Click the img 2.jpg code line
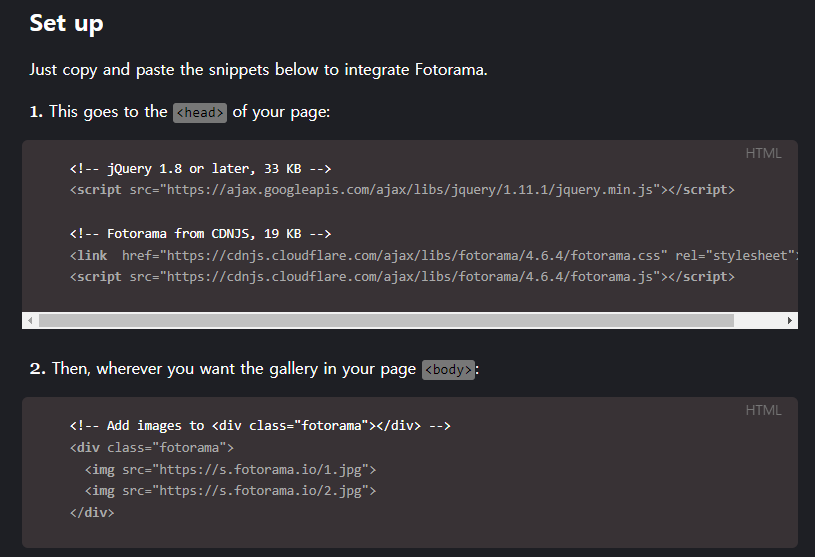Viewport: 815px width, 557px height. click(230, 491)
